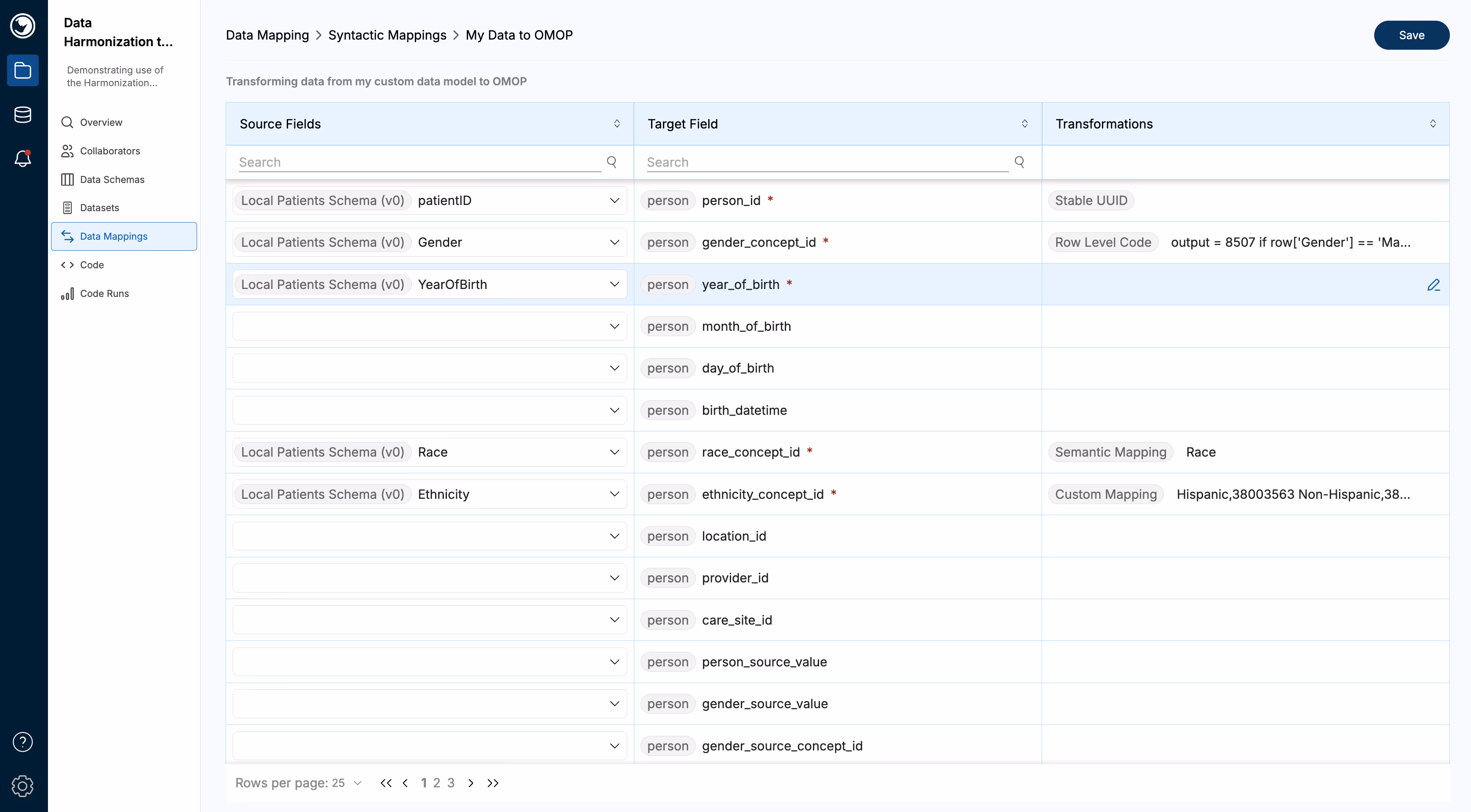Open source dropdown for care_site_id row
This screenshot has height=812, width=1471.
[429, 620]
